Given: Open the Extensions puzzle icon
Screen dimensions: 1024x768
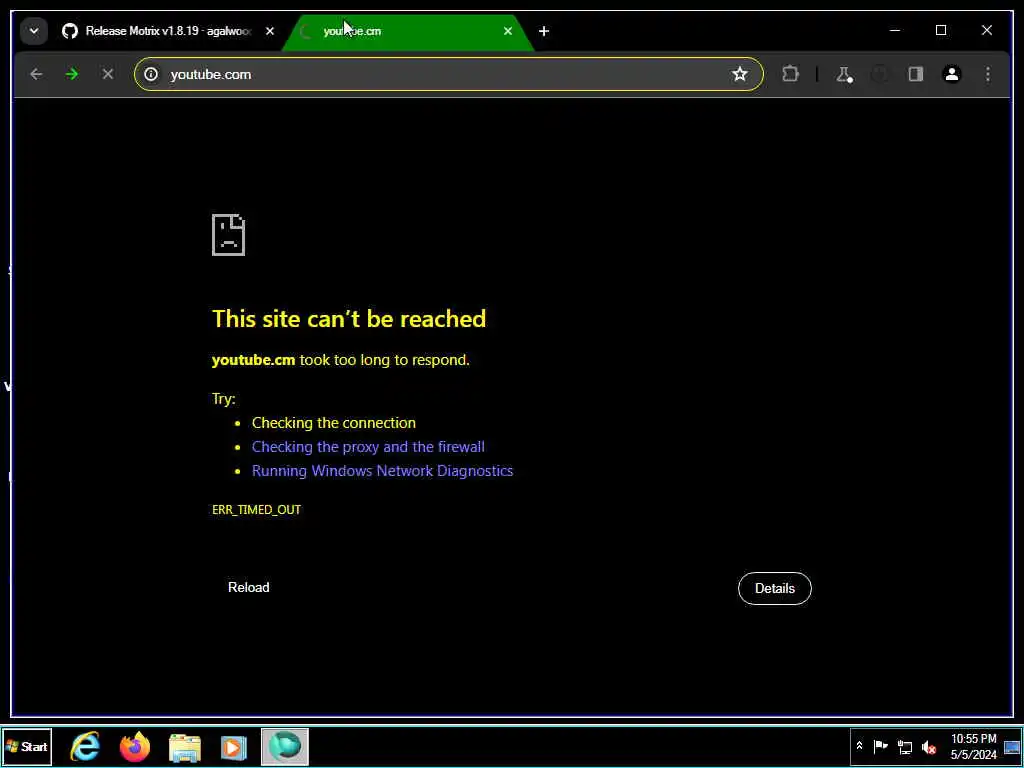Looking at the screenshot, I should tap(790, 74).
